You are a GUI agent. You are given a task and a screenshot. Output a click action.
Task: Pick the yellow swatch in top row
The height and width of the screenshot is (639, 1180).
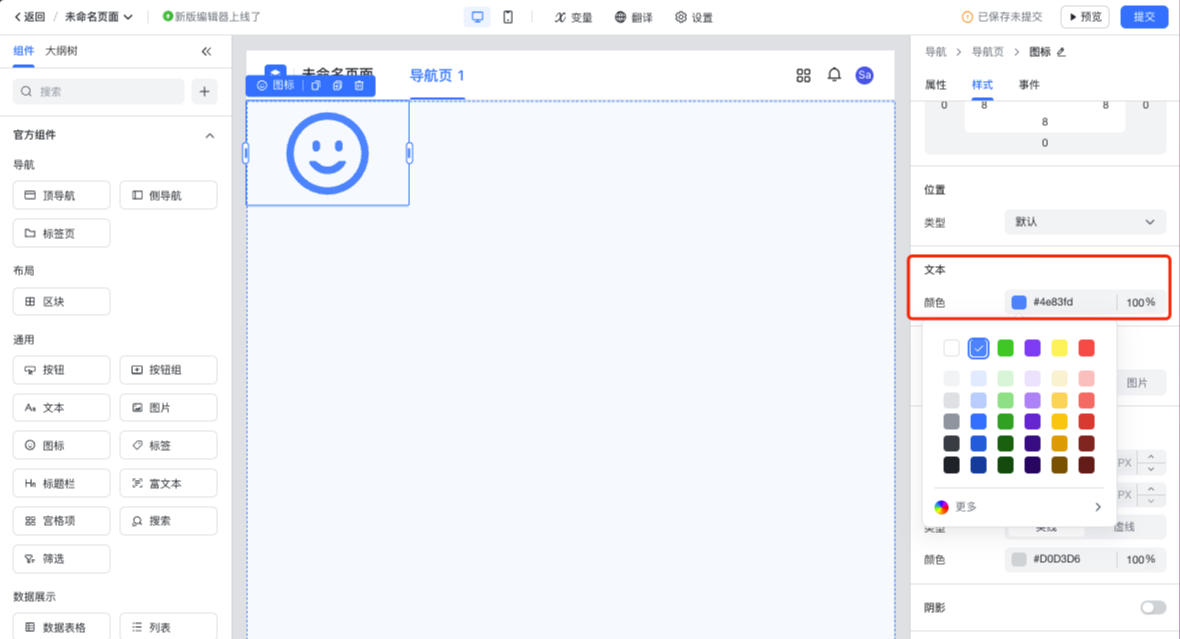(x=1059, y=348)
